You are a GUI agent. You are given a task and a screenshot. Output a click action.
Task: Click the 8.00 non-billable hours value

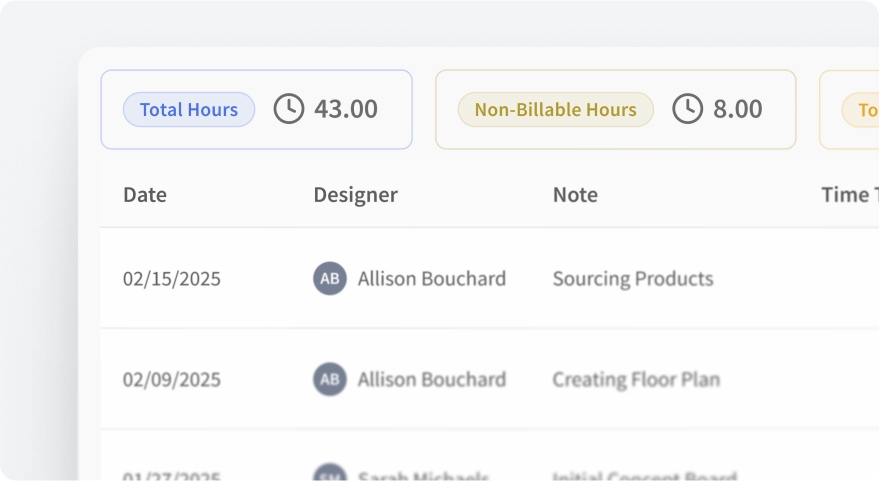click(x=738, y=109)
